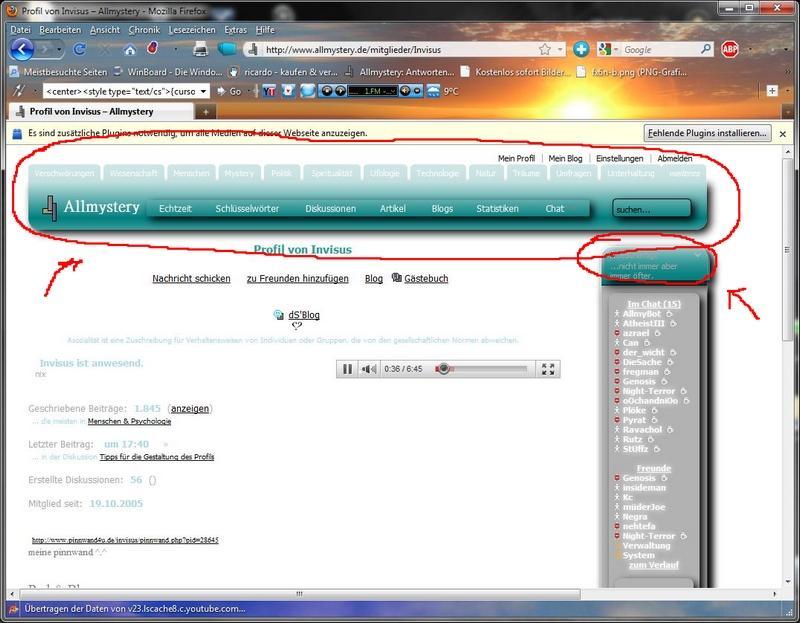Expand the status box chevron in sidebar

[x=697, y=255]
